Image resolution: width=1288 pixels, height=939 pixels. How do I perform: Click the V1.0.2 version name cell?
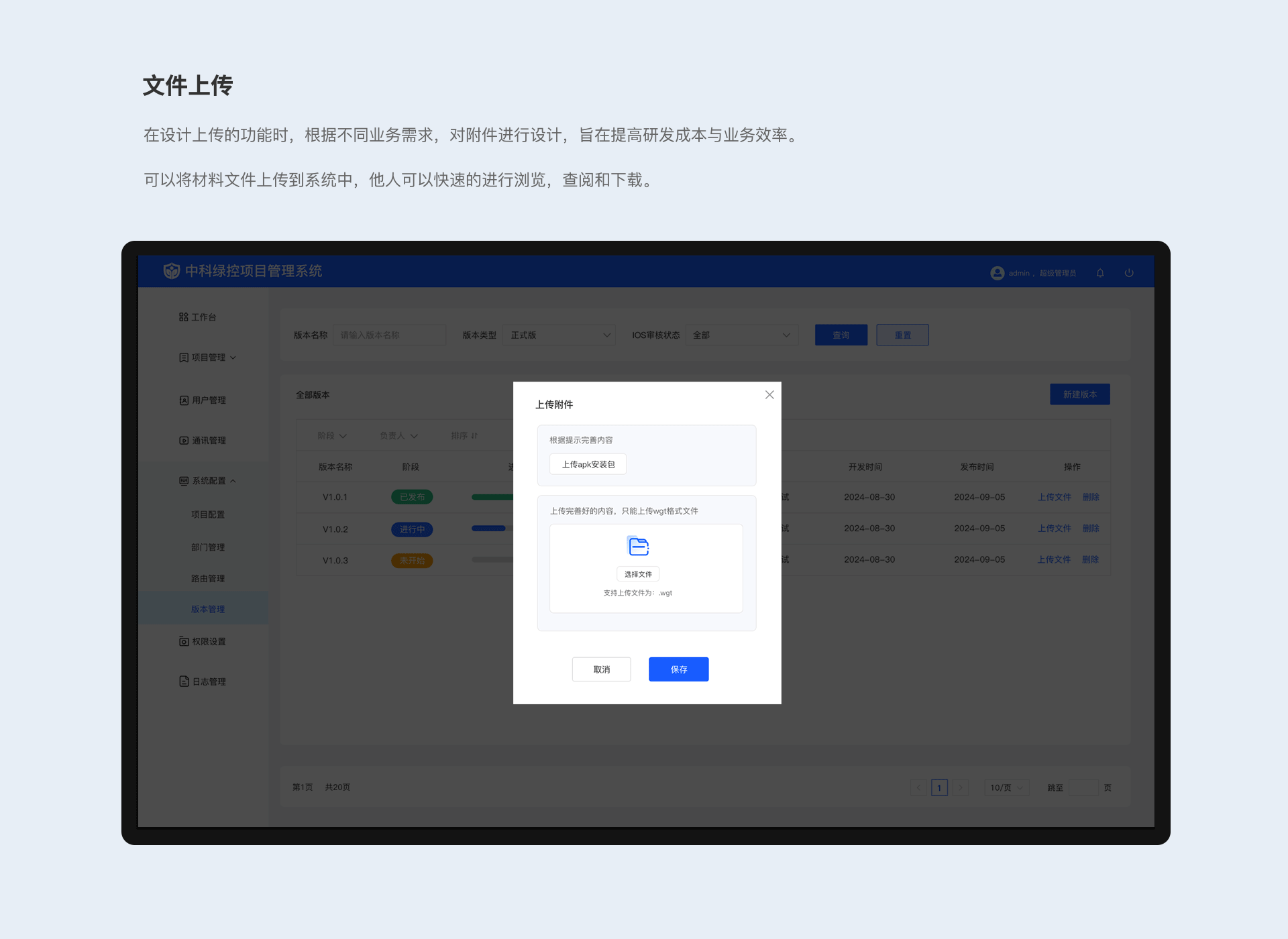(335, 529)
